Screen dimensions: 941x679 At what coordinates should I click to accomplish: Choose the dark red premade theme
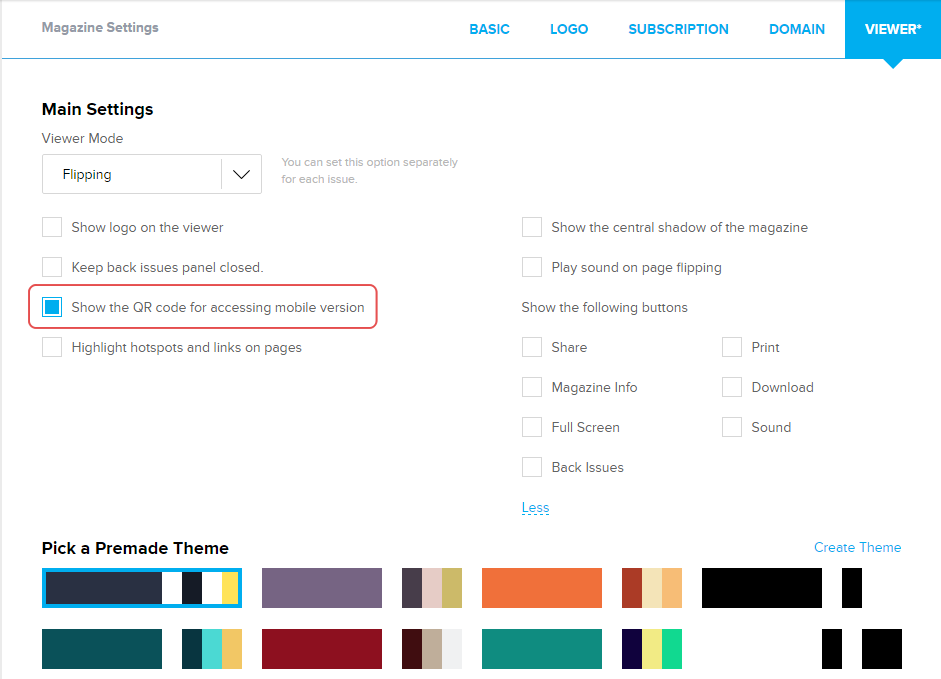[x=321, y=648]
